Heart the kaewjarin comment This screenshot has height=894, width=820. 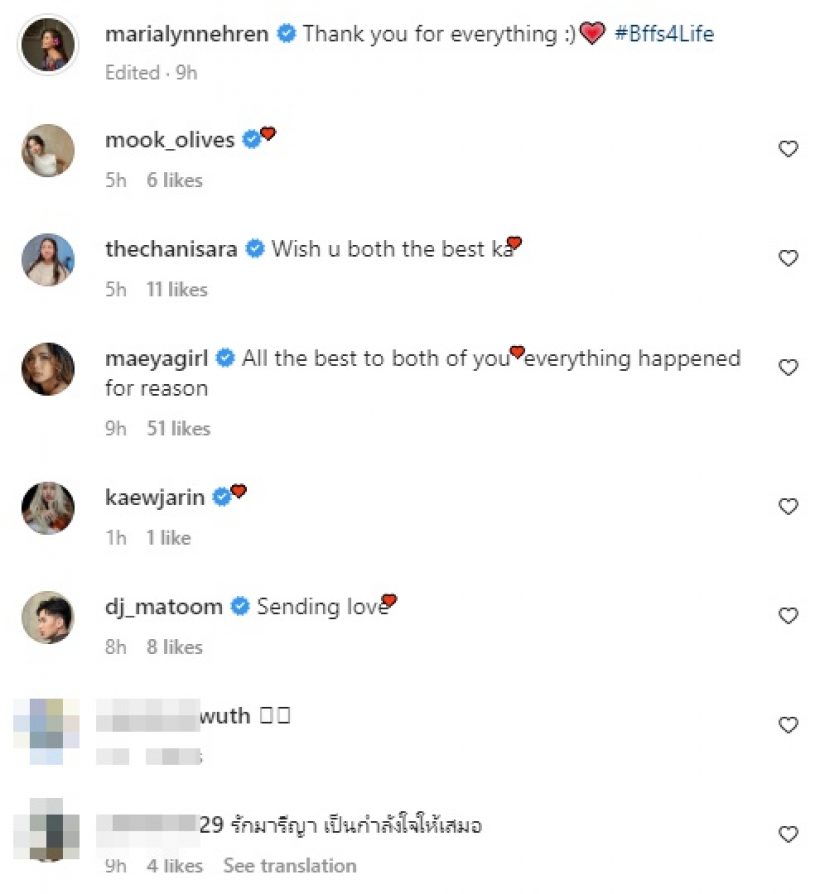click(788, 506)
